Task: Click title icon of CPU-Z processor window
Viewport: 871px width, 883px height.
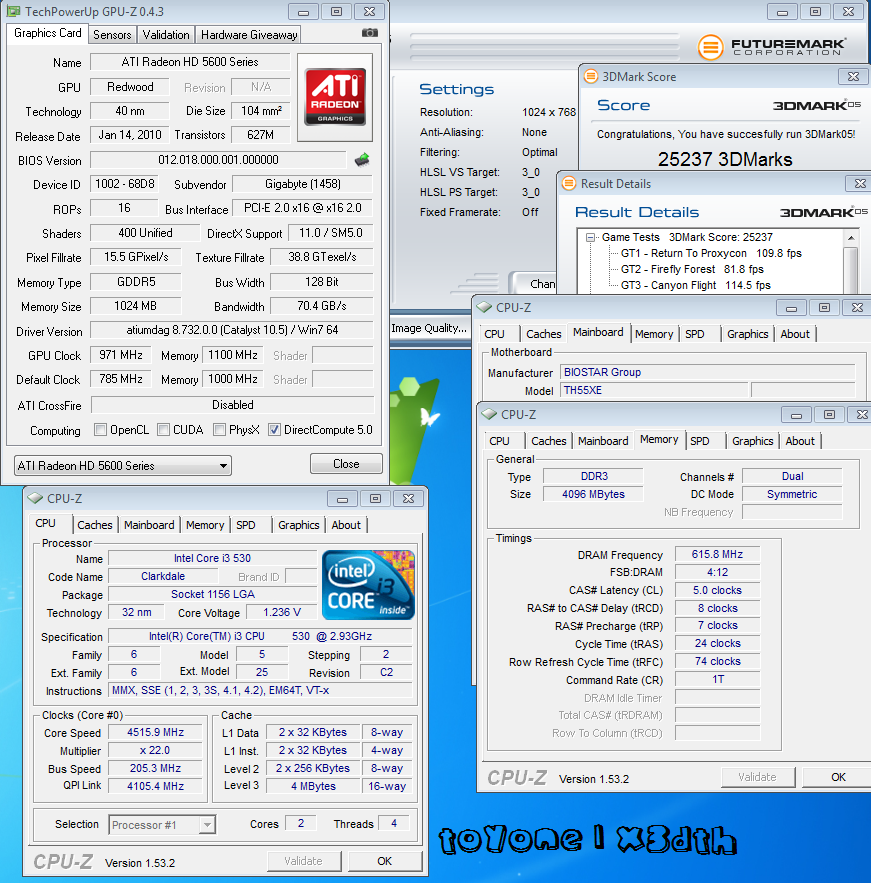Action: 35,498
